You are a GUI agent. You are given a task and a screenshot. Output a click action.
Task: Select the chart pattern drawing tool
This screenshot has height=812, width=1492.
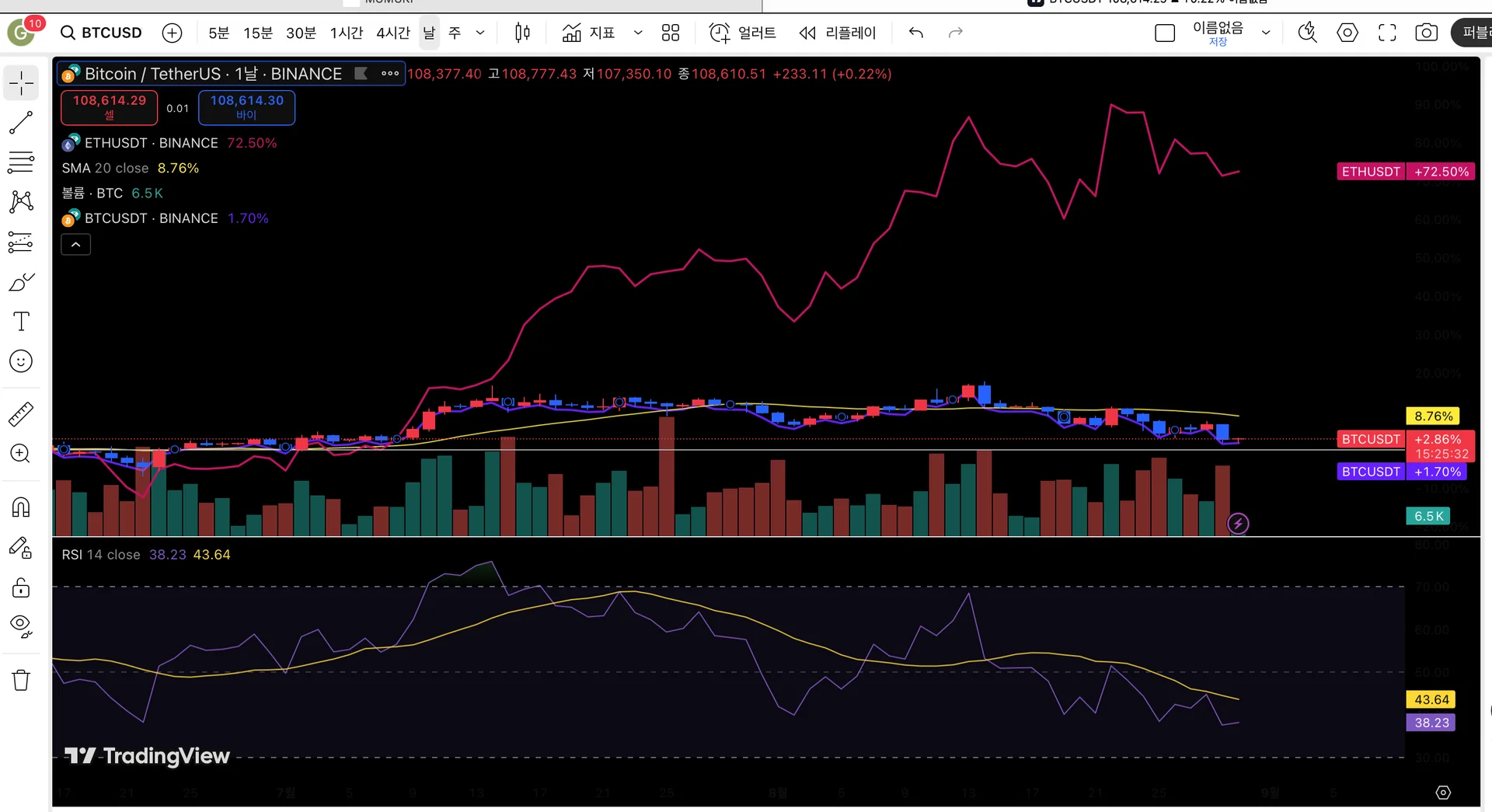(x=21, y=202)
